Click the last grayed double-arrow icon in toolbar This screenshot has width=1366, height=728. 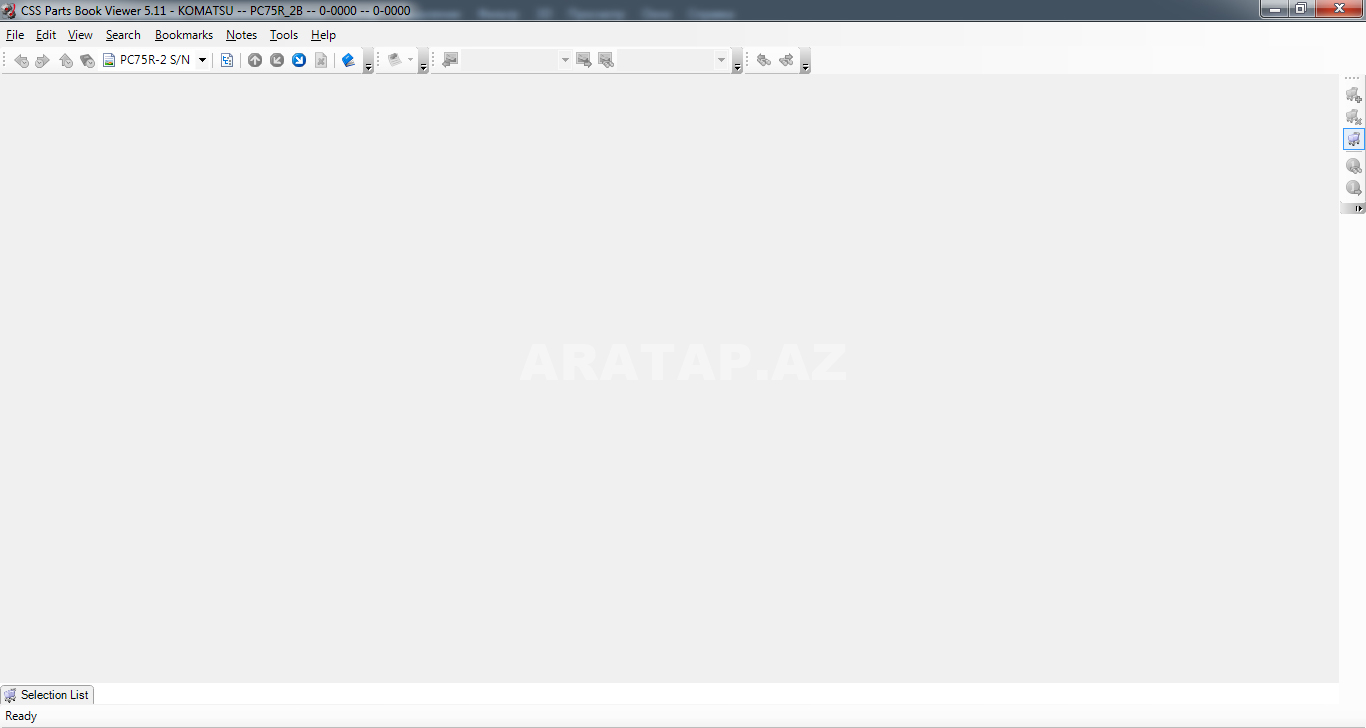tap(786, 60)
